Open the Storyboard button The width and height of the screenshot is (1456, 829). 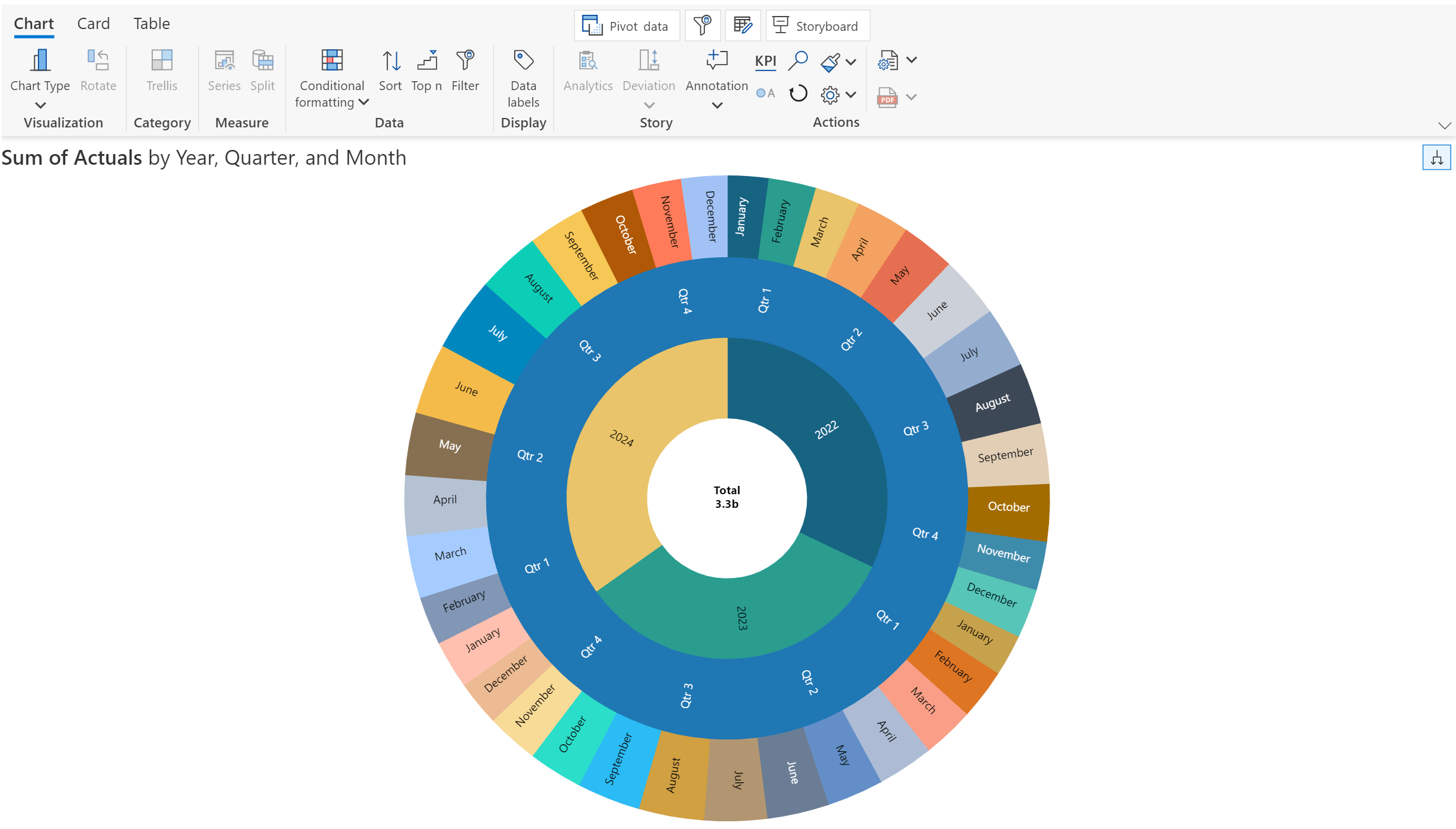point(817,25)
